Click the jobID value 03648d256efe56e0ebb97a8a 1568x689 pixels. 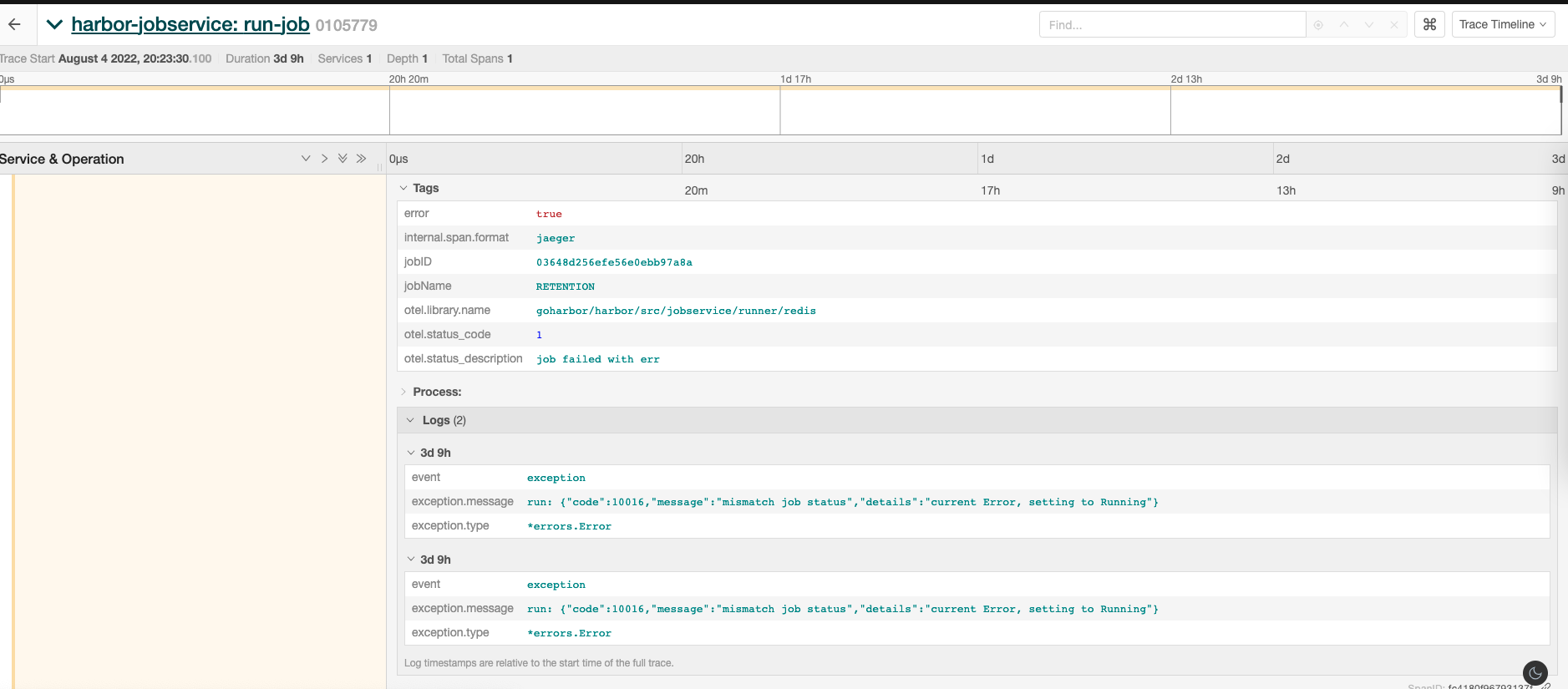click(614, 263)
